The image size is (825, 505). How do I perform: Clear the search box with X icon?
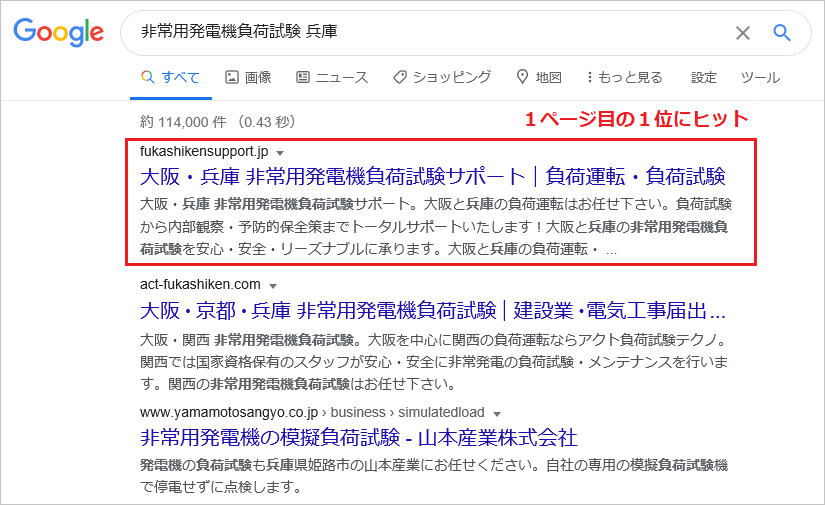[x=742, y=33]
